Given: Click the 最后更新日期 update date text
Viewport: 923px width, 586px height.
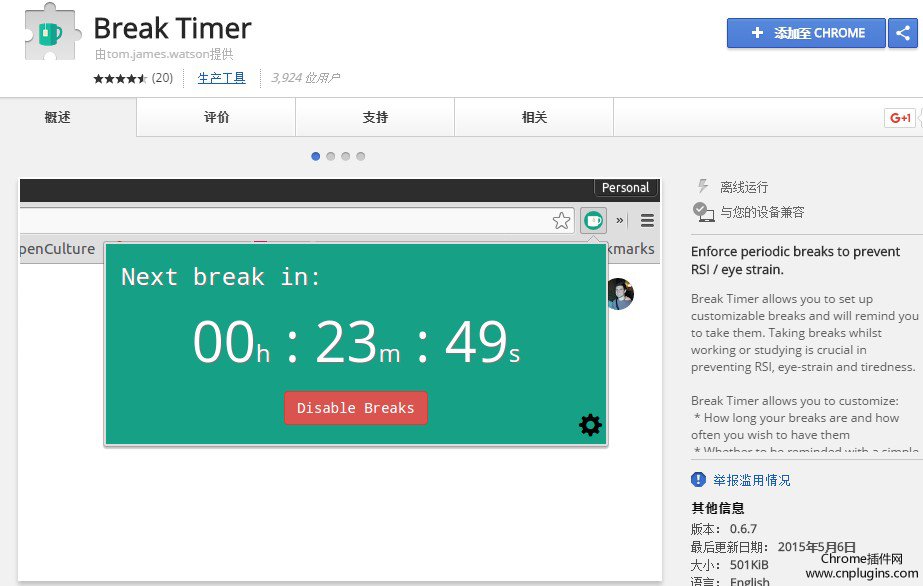Looking at the screenshot, I should click(773, 547).
